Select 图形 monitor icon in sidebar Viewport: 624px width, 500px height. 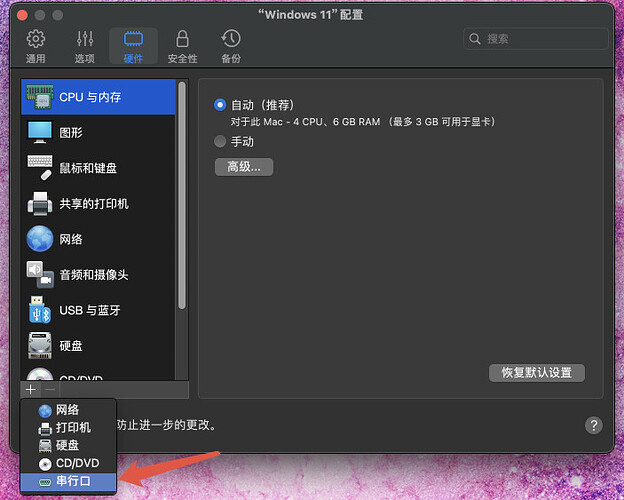point(98,133)
